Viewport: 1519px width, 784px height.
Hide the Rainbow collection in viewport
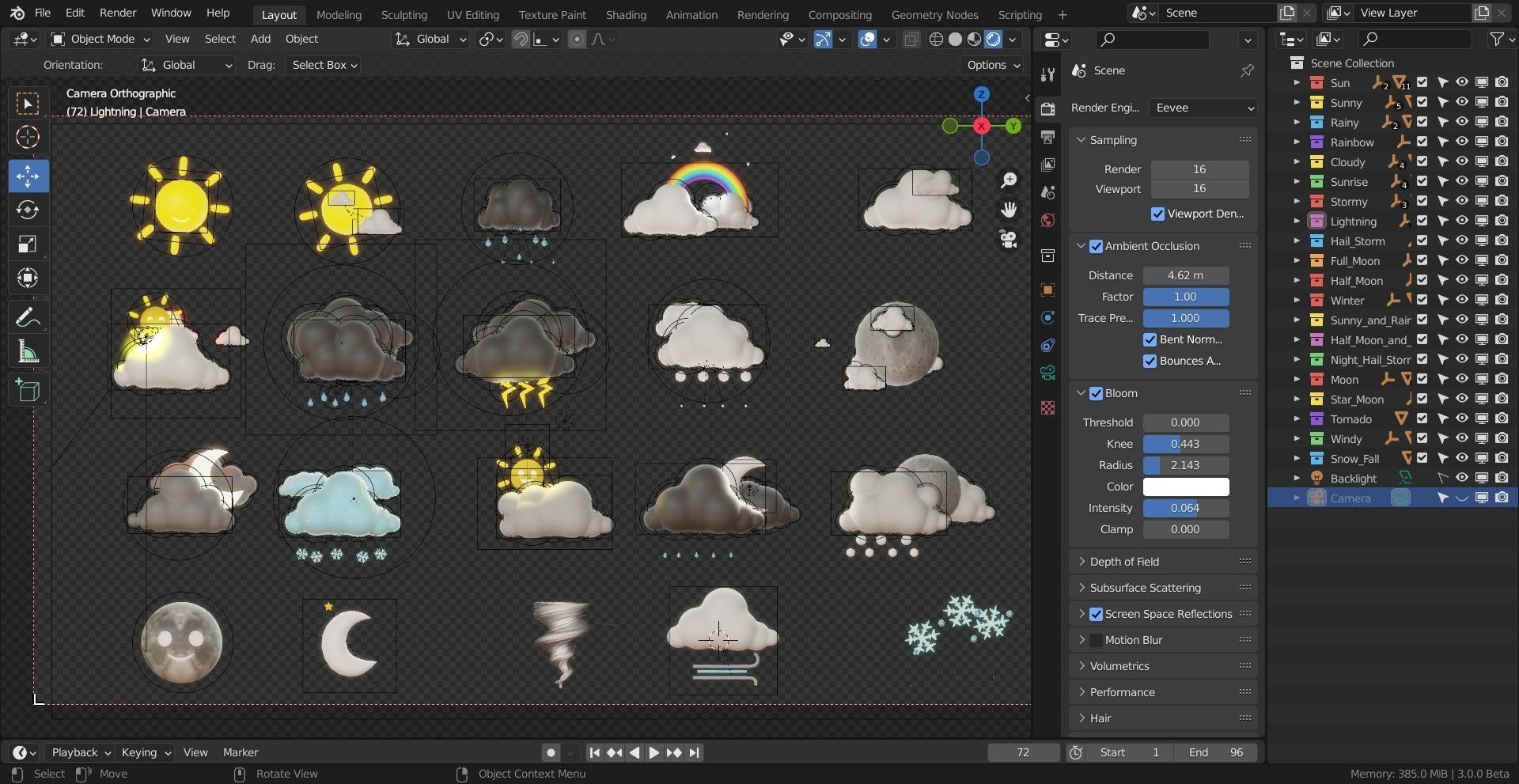(1462, 142)
